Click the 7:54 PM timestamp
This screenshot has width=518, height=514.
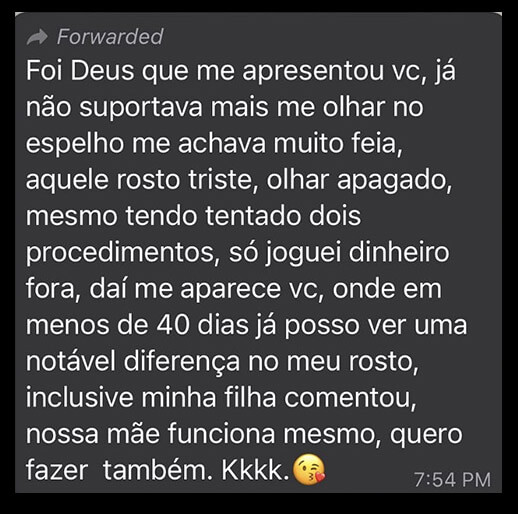(x=452, y=480)
